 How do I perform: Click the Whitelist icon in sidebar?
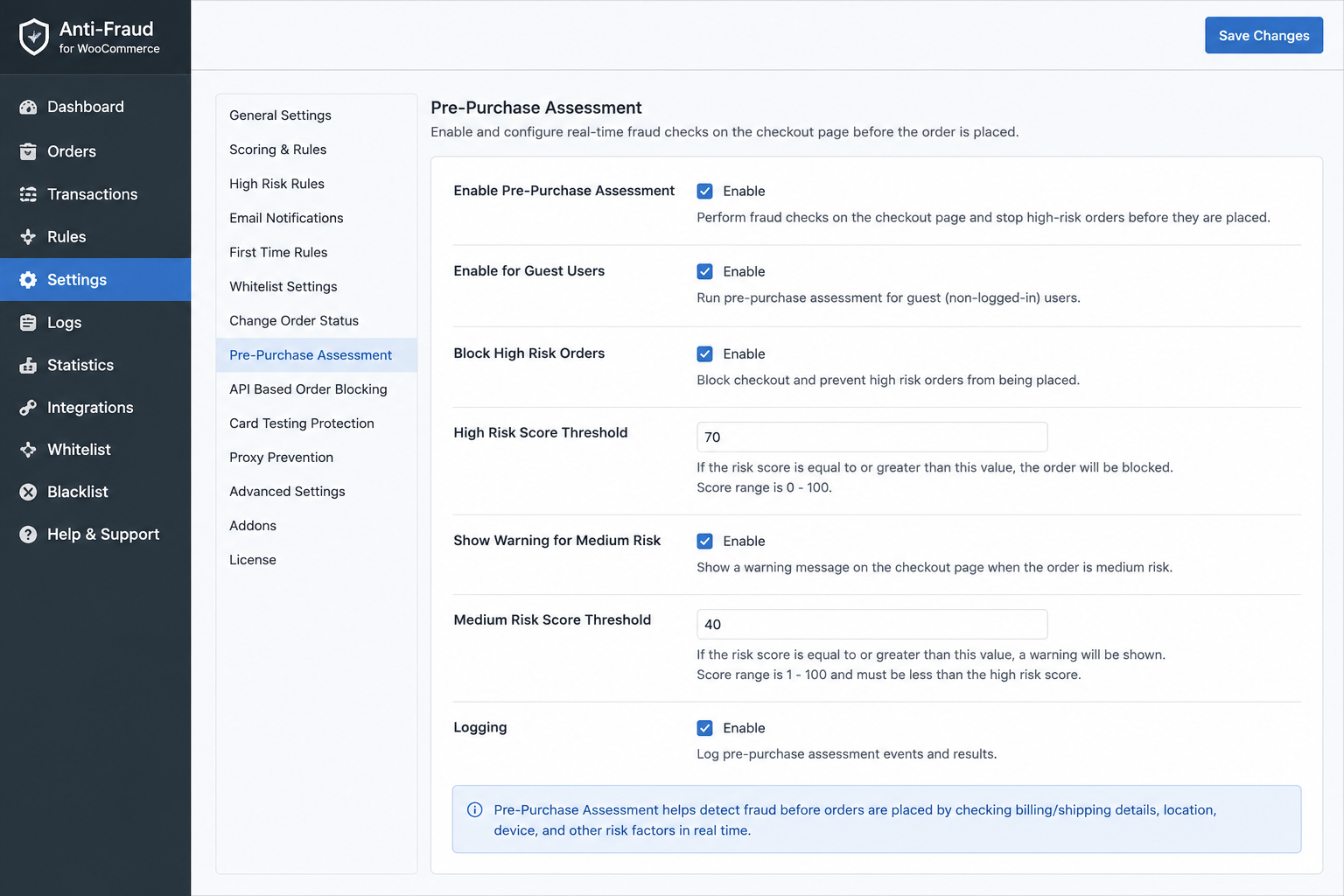point(28,450)
